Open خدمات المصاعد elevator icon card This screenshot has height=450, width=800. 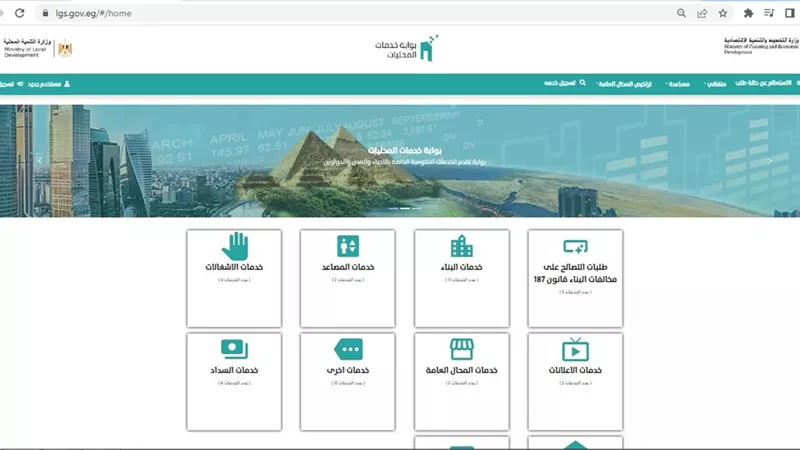click(347, 278)
